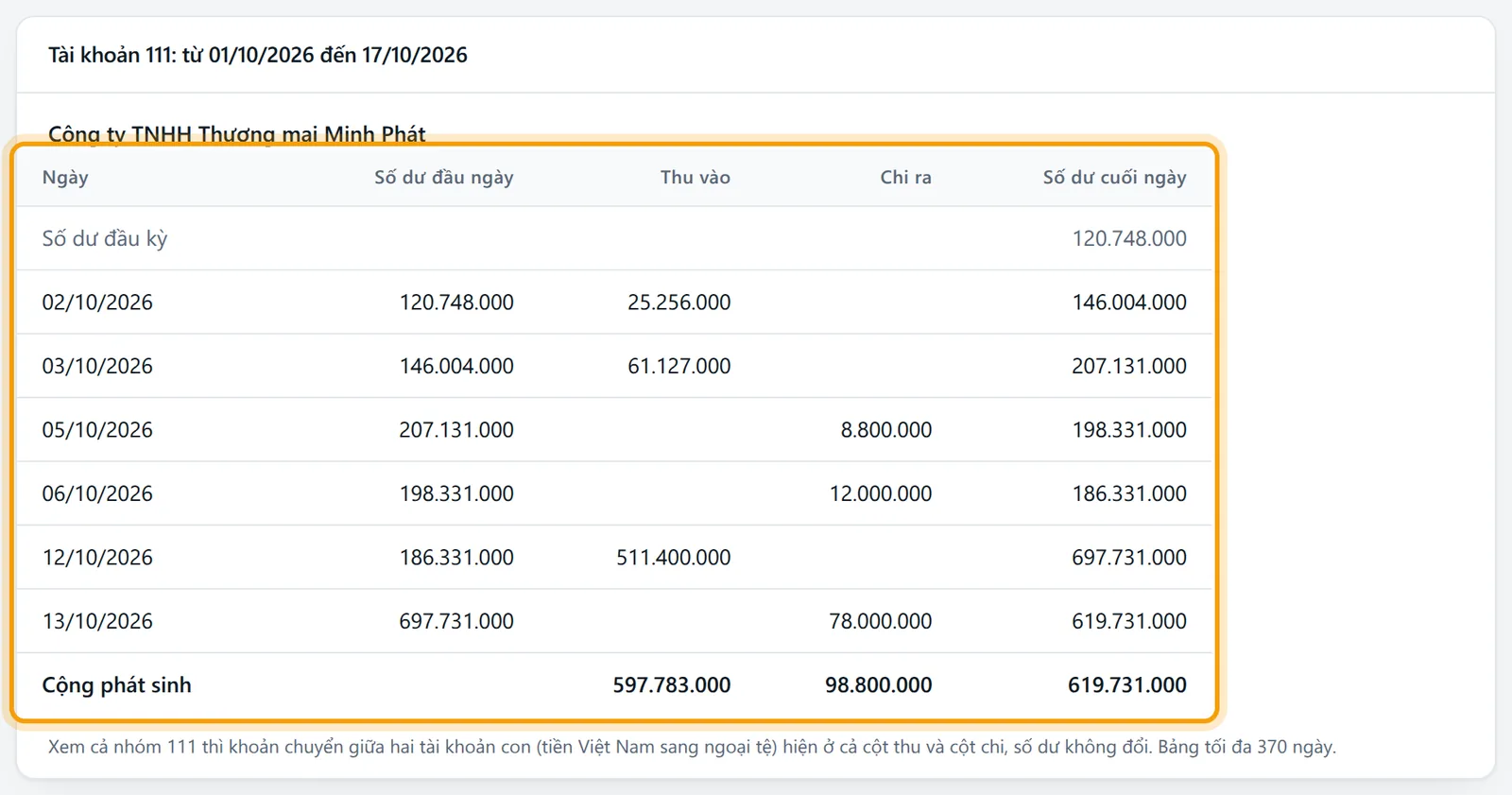Click the date 13/10/2026
The height and width of the screenshot is (795, 1512).
click(x=97, y=621)
